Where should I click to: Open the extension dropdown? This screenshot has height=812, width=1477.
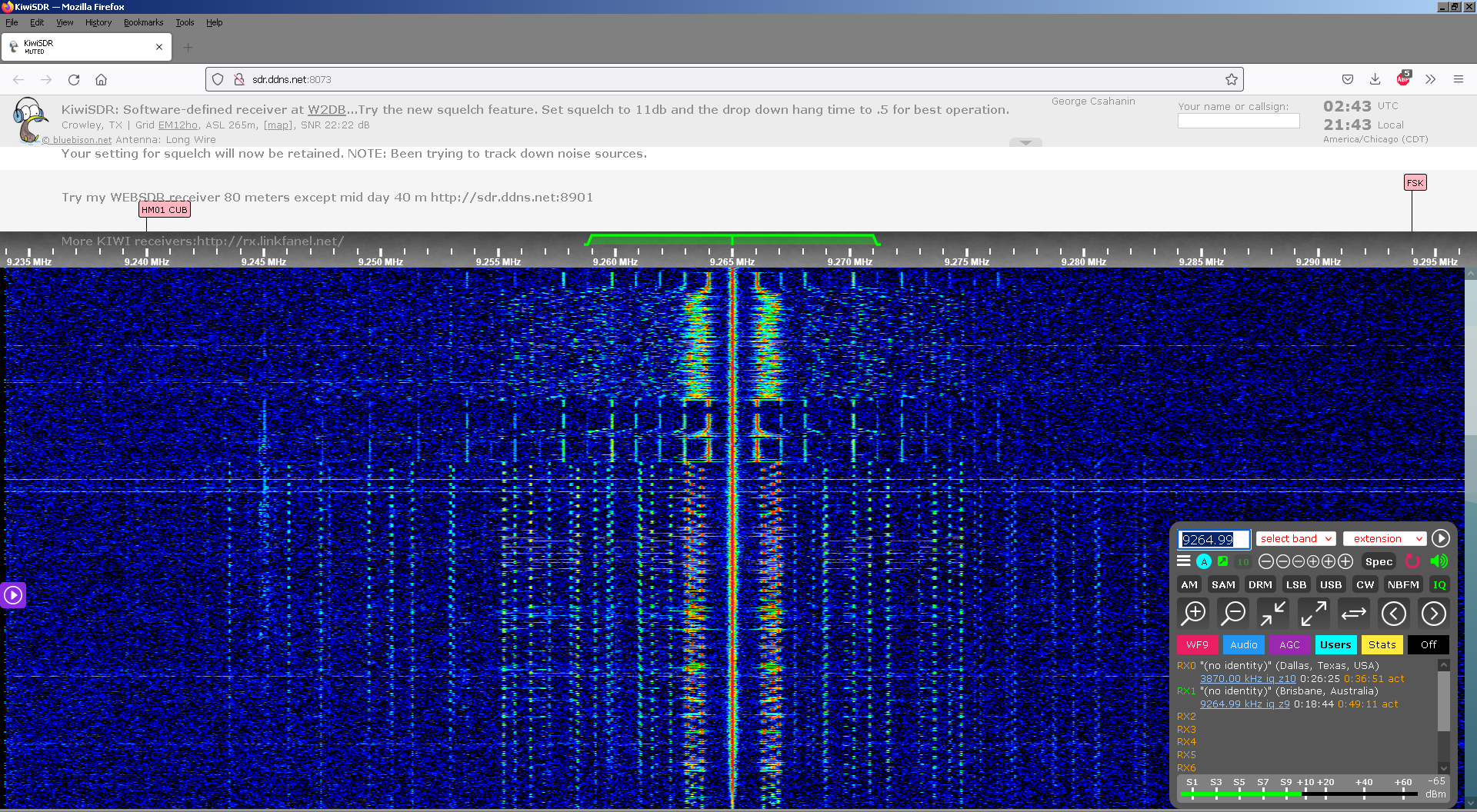tap(1385, 539)
